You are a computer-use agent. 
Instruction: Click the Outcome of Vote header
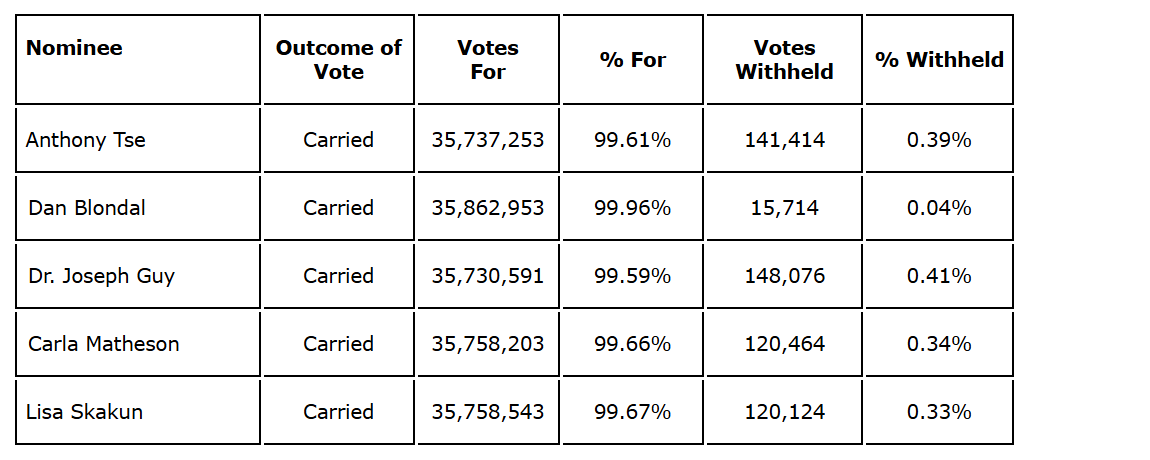coord(338,60)
